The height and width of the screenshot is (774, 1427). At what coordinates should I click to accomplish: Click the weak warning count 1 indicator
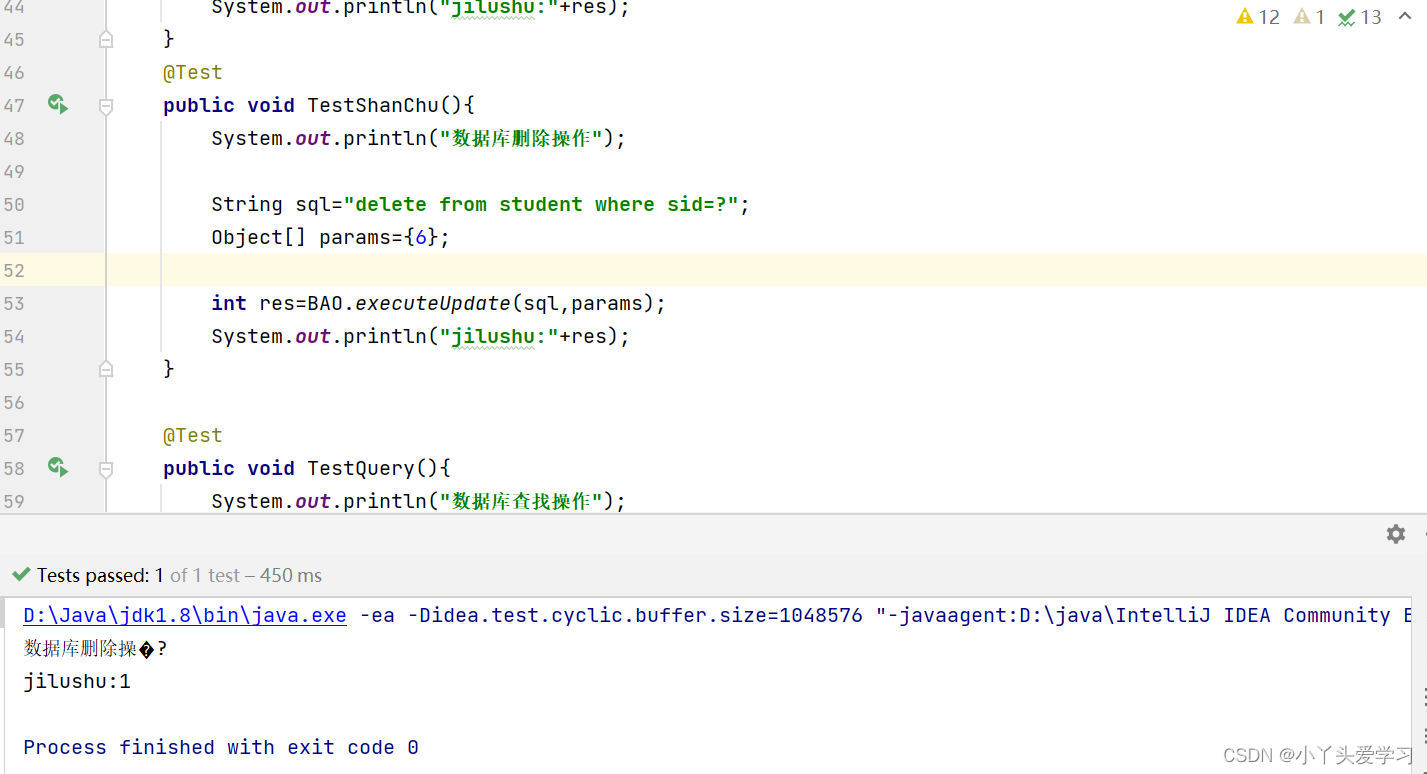click(x=1309, y=17)
